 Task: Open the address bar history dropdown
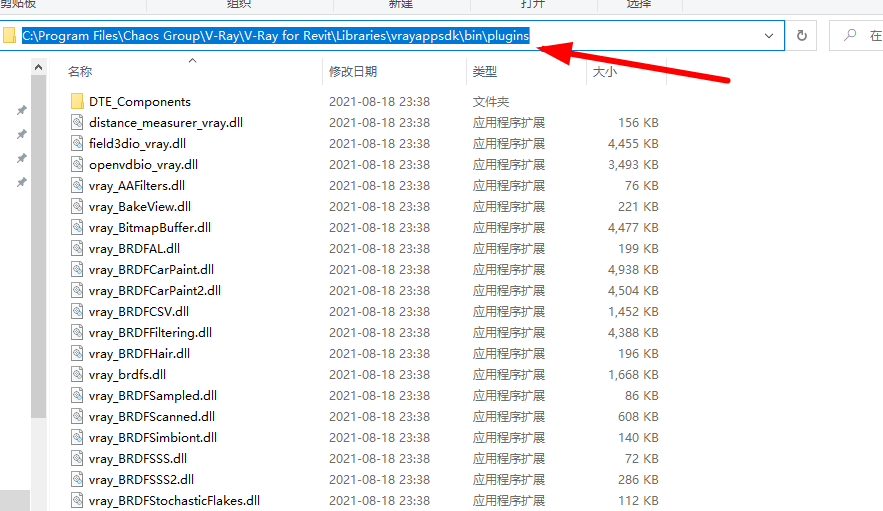(x=769, y=35)
